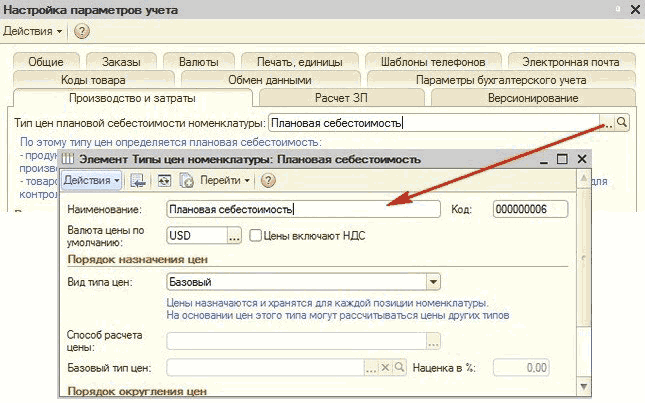The width and height of the screenshot is (645, 403).
Task: Click the Код field with 000000006
Action: point(530,209)
